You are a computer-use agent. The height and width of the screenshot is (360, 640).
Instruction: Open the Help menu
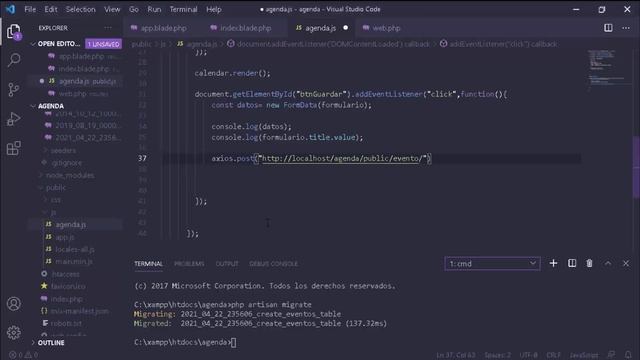tap(213, 9)
